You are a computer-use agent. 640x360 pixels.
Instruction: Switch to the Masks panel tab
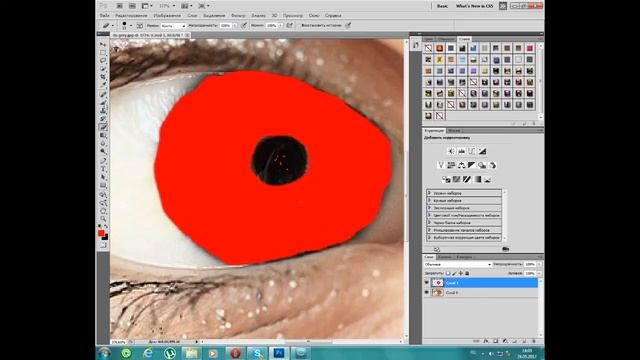point(454,131)
